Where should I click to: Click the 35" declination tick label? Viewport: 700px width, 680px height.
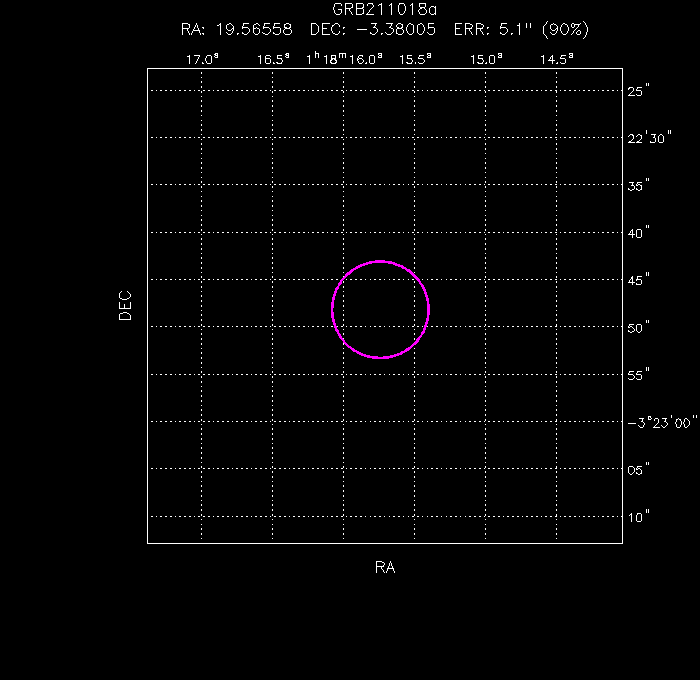[x=638, y=185]
